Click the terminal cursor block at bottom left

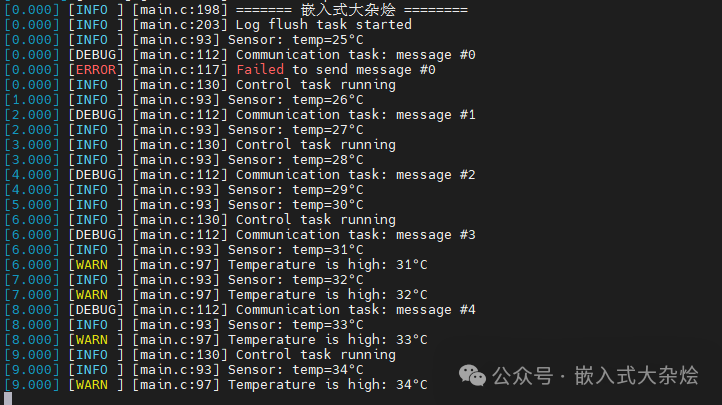pos(4,398)
